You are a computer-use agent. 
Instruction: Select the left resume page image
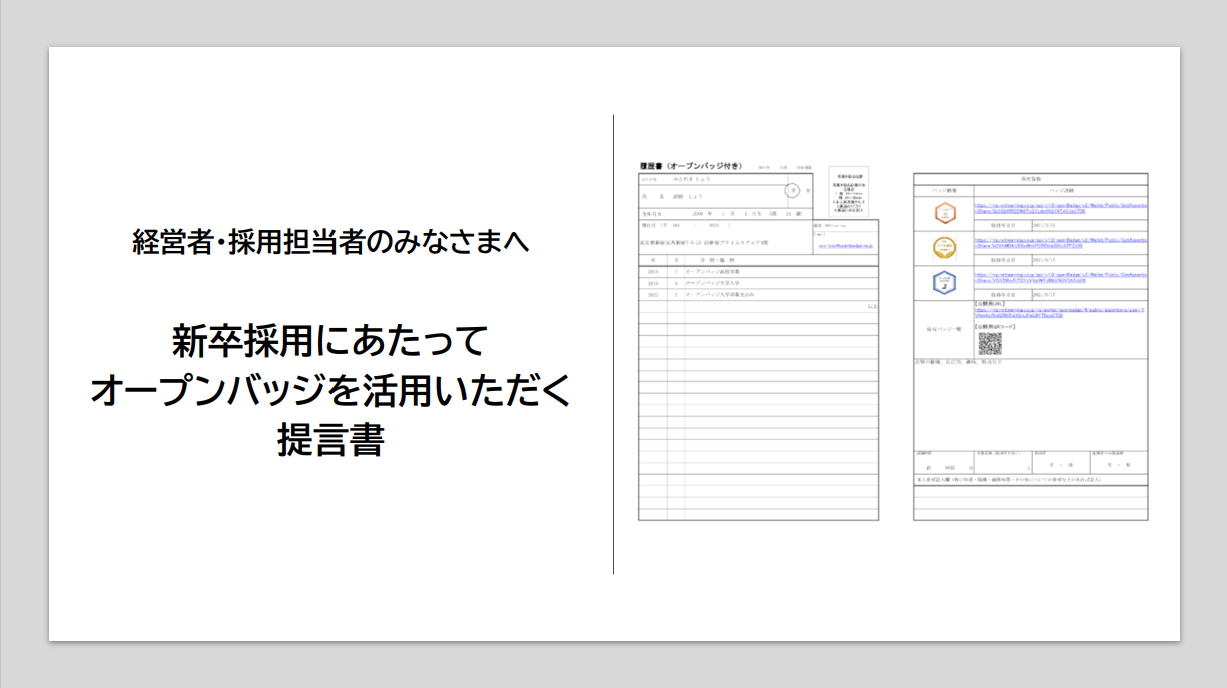(759, 341)
